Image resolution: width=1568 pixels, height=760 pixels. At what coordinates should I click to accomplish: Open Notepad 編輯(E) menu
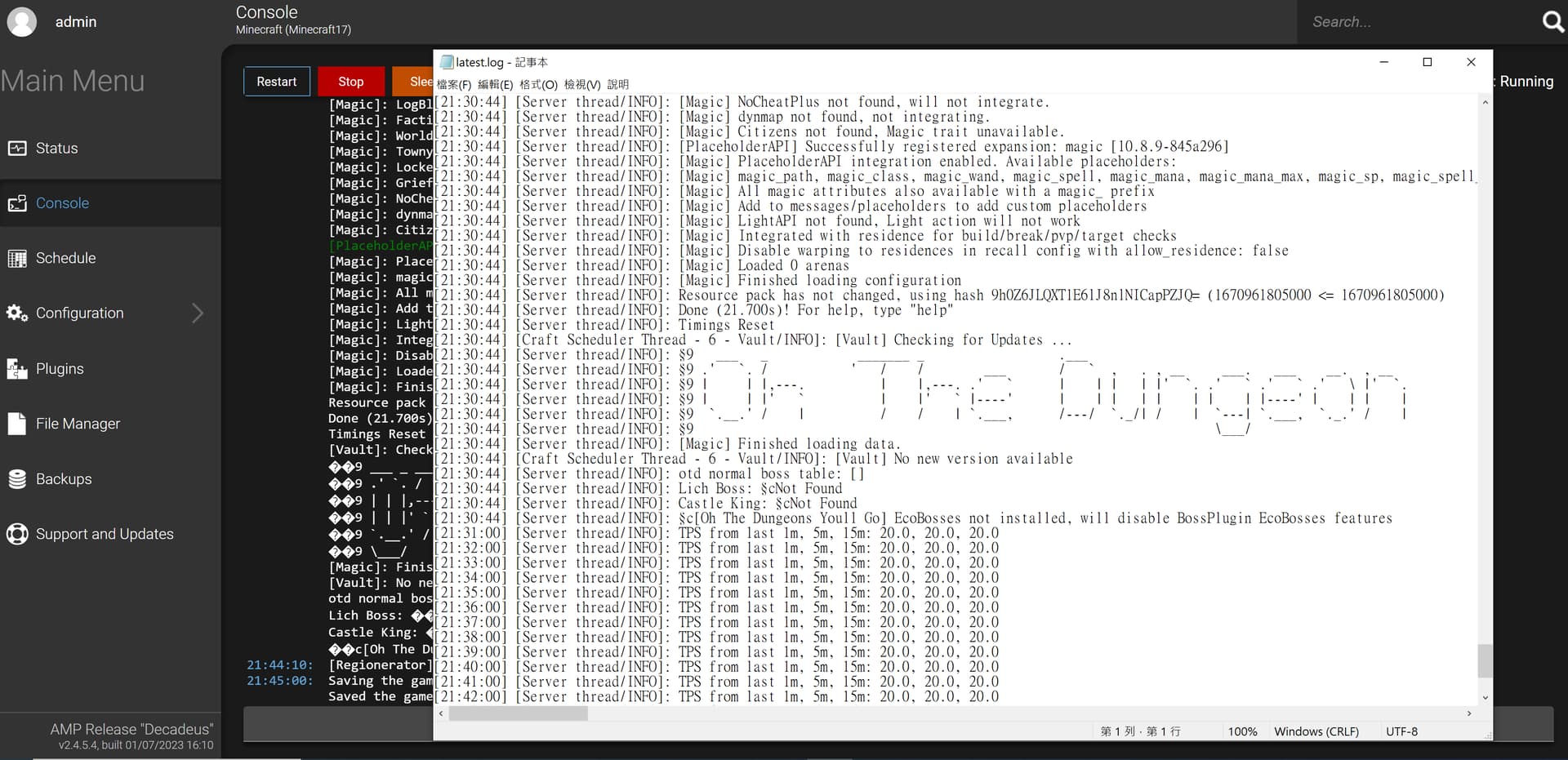tap(495, 85)
